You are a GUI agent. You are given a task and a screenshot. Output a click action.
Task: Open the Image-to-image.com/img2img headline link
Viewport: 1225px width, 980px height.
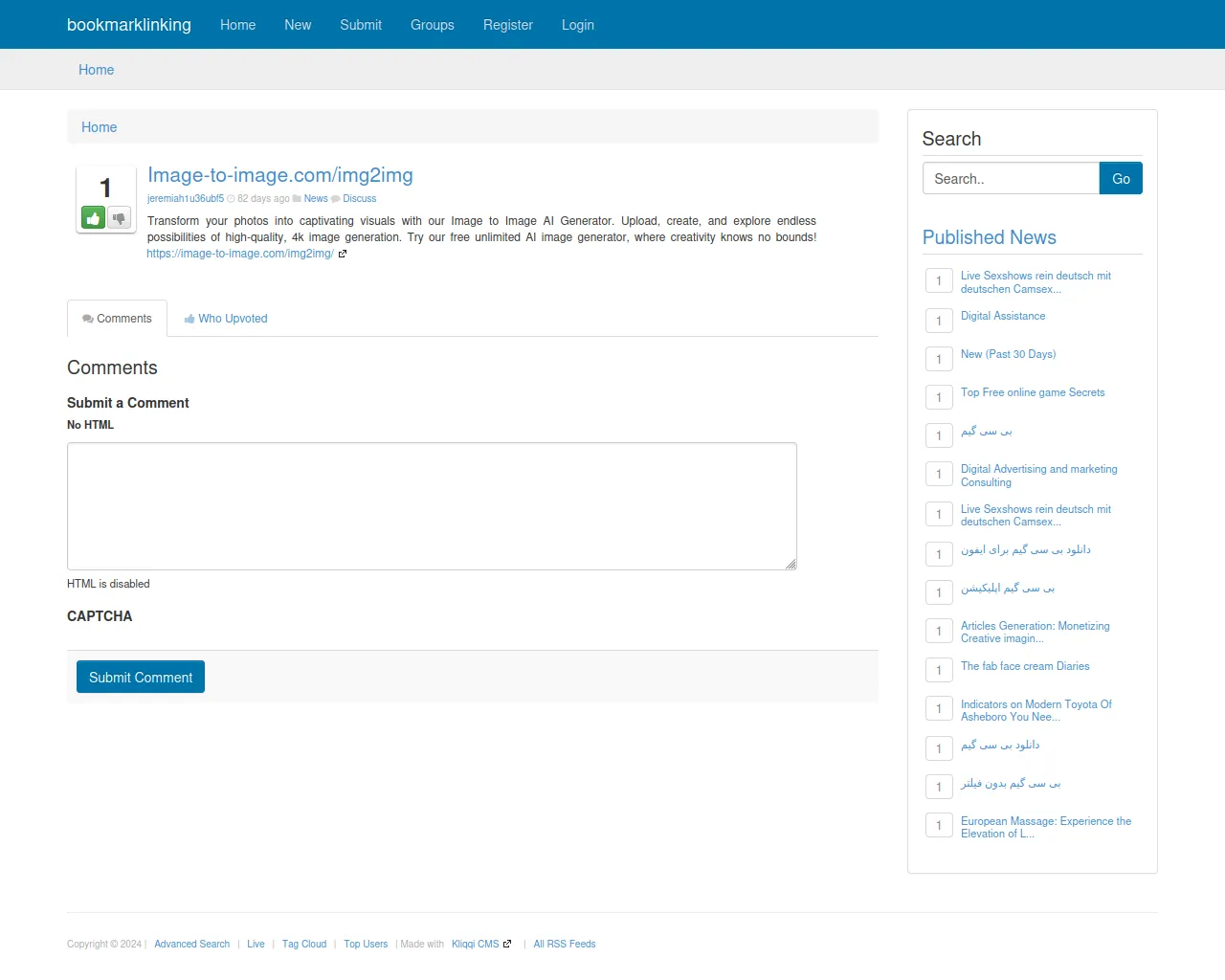click(x=280, y=175)
